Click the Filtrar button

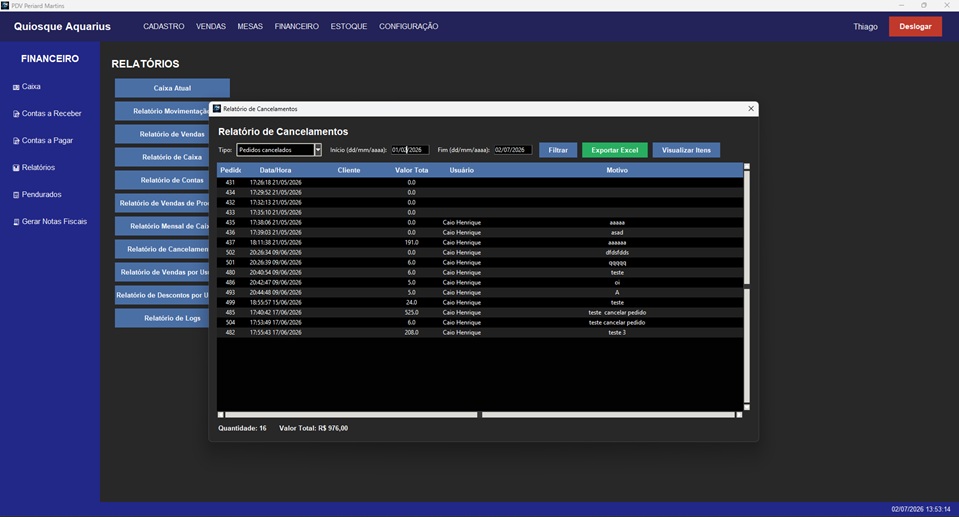(x=558, y=150)
